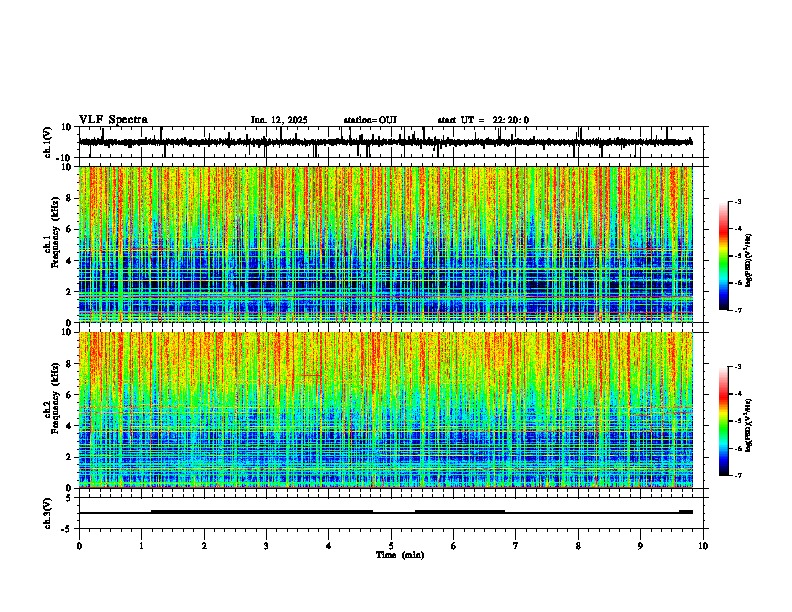The width and height of the screenshot is (792, 612).
Task: Click the log(PSD) label beside ch.1 color bar
Action: [x=749, y=261]
